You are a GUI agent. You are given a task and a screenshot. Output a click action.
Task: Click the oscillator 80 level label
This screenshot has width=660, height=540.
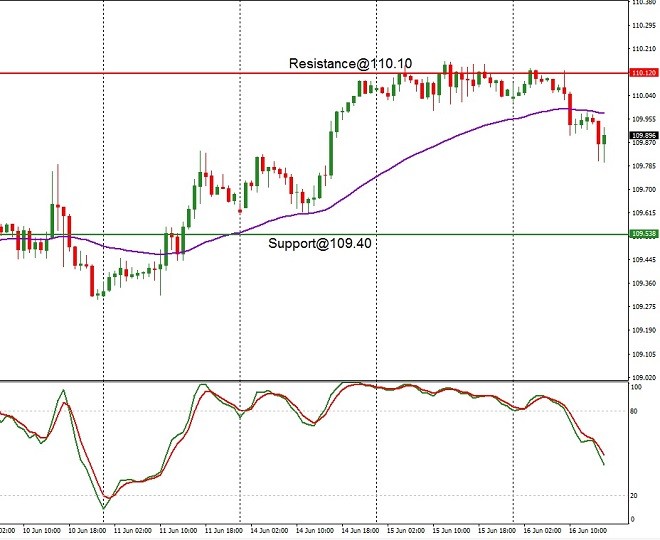tap(634, 411)
